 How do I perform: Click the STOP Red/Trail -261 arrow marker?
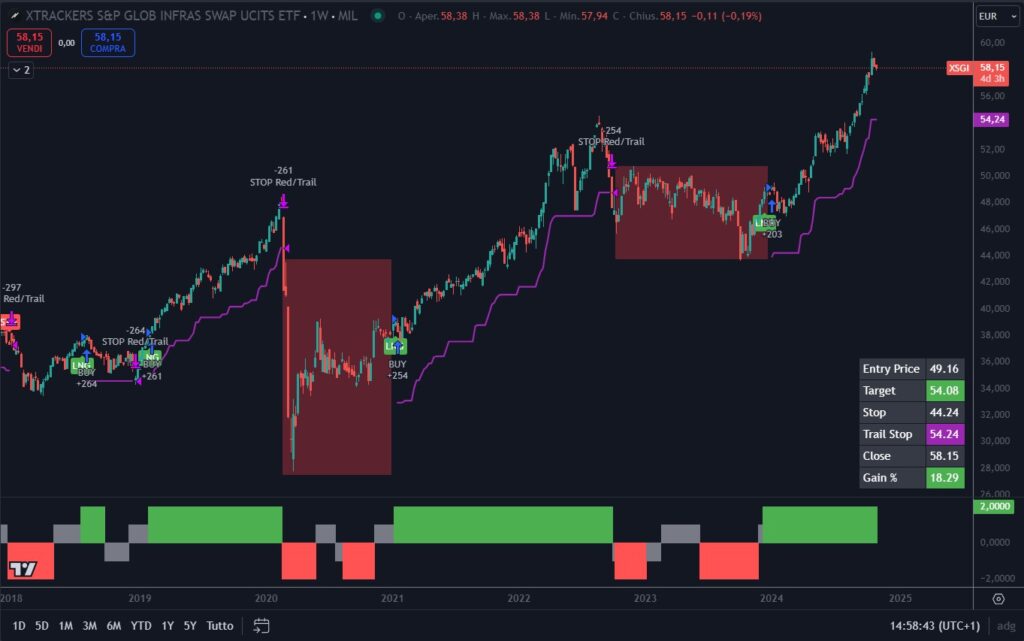(x=283, y=203)
